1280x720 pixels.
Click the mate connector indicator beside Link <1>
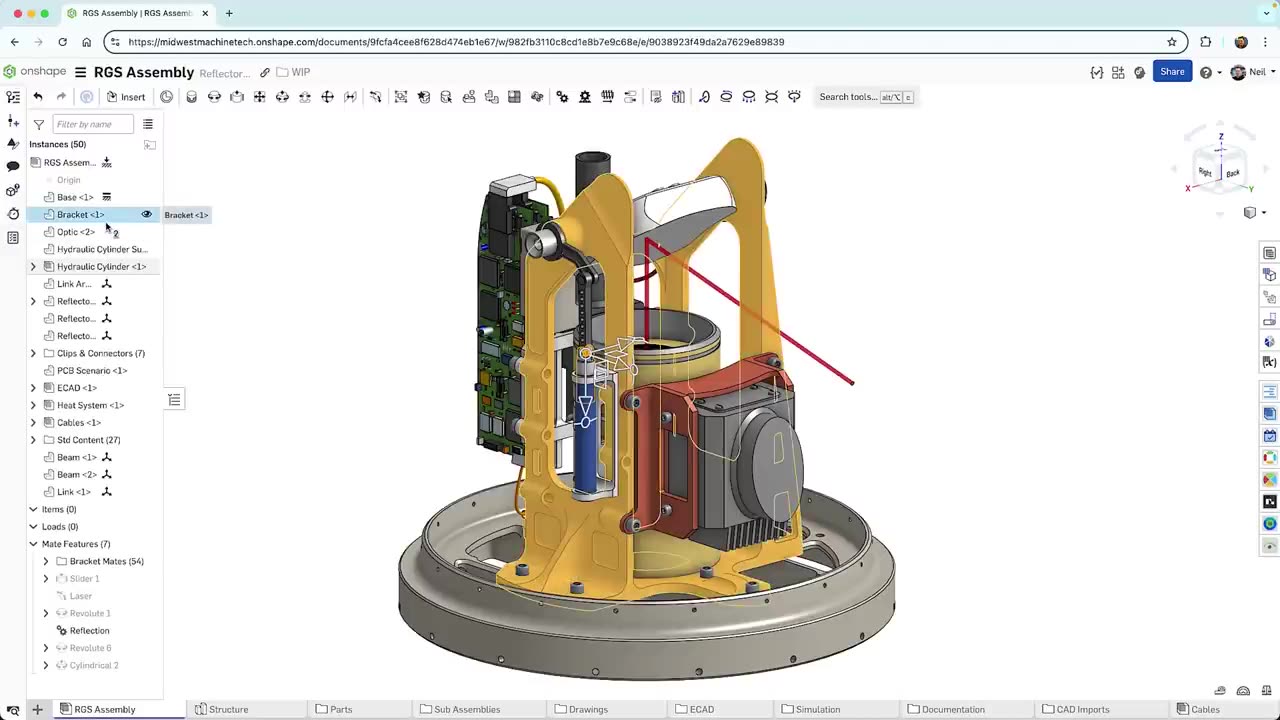[x=107, y=492]
